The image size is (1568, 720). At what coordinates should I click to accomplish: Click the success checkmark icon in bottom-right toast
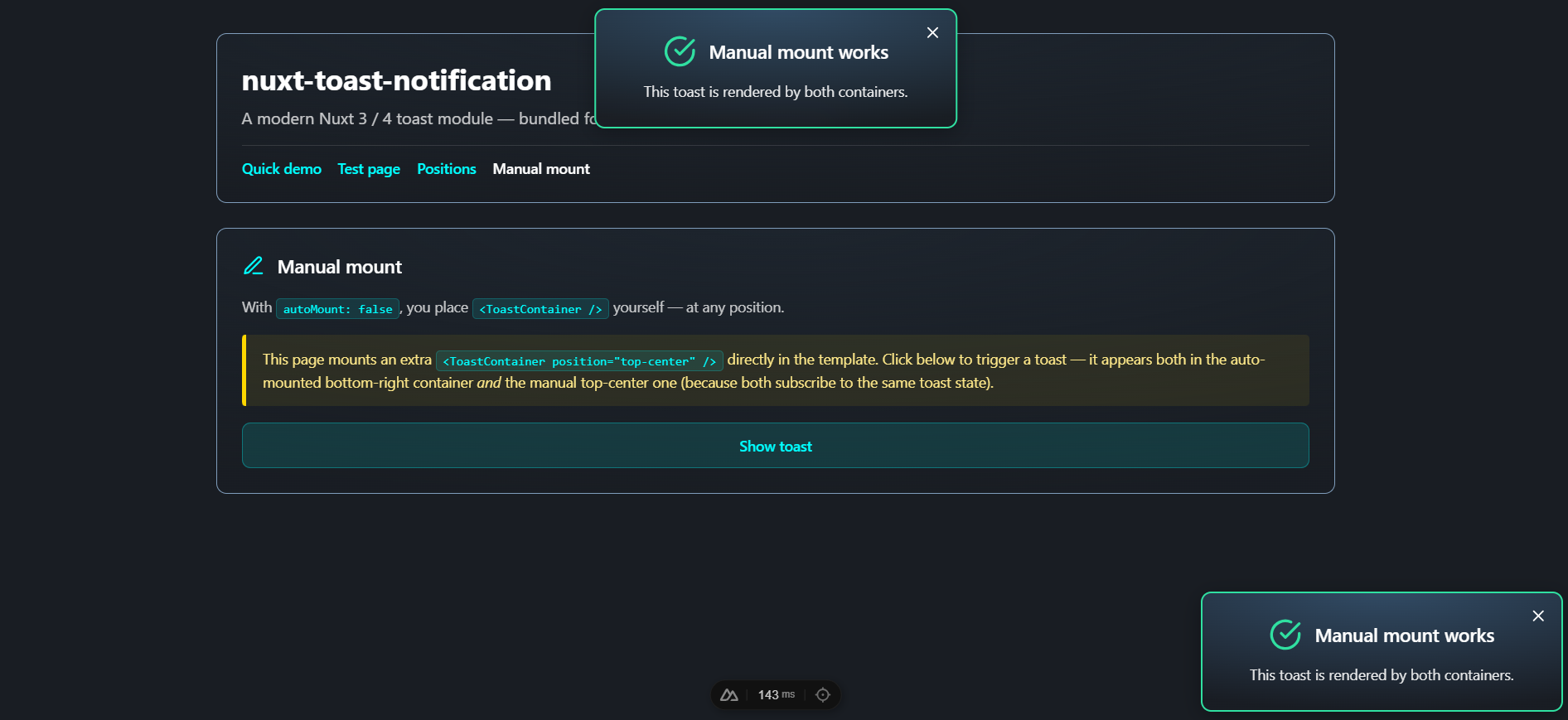click(x=1285, y=635)
